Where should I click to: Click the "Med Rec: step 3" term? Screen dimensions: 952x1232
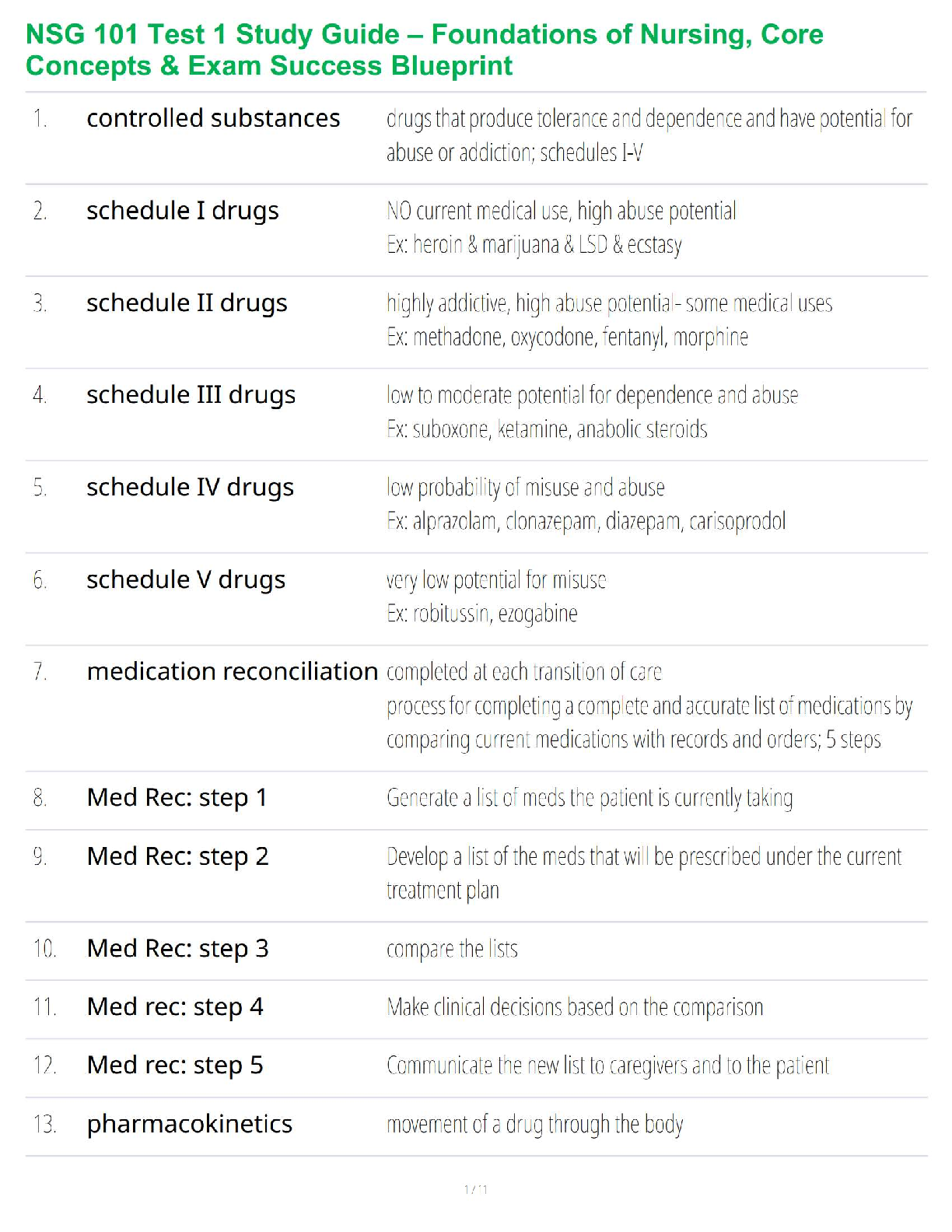pos(177,948)
